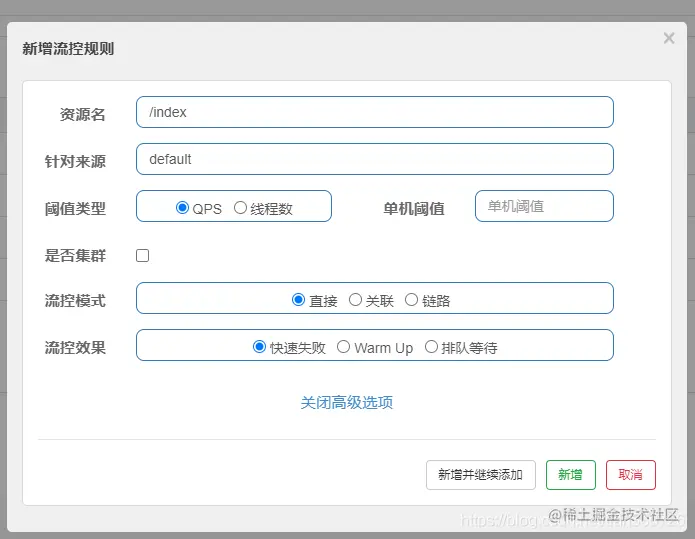Click the 资源名 input containing /index
Image resolution: width=695 pixels, height=539 pixels.
pyautogui.click(x=375, y=112)
